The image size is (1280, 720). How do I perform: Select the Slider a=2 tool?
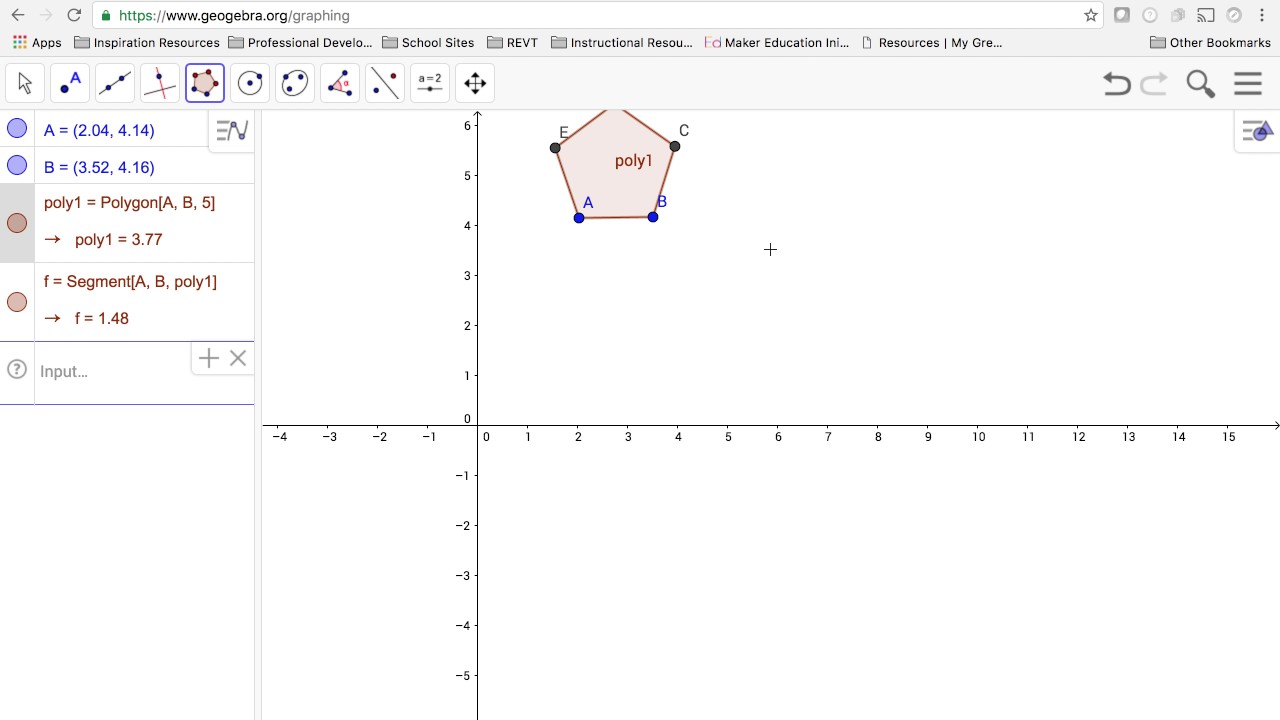tap(430, 83)
